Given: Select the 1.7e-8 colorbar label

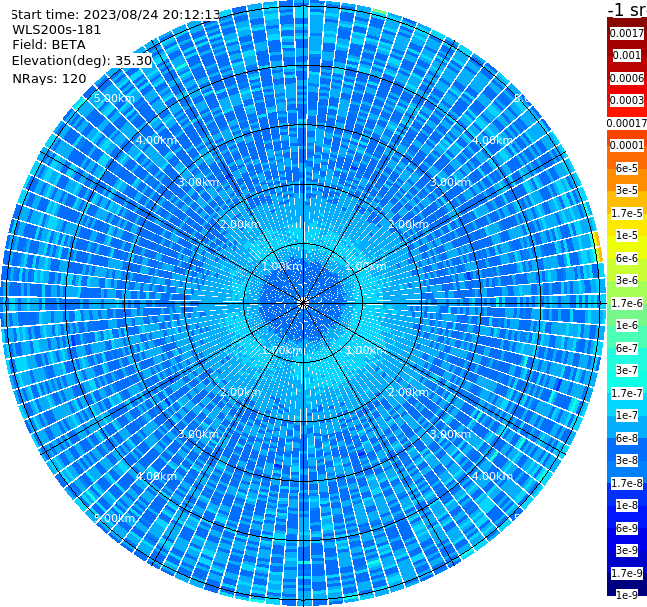Looking at the screenshot, I should point(627,483).
